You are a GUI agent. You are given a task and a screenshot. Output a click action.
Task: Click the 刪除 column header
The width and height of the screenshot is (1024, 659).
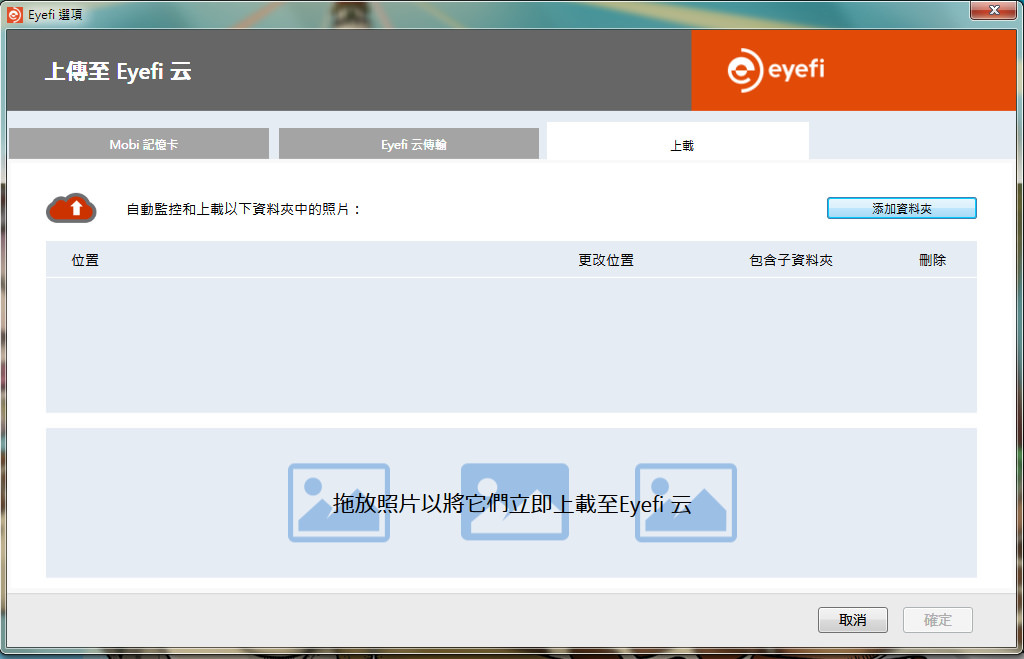tap(932, 260)
